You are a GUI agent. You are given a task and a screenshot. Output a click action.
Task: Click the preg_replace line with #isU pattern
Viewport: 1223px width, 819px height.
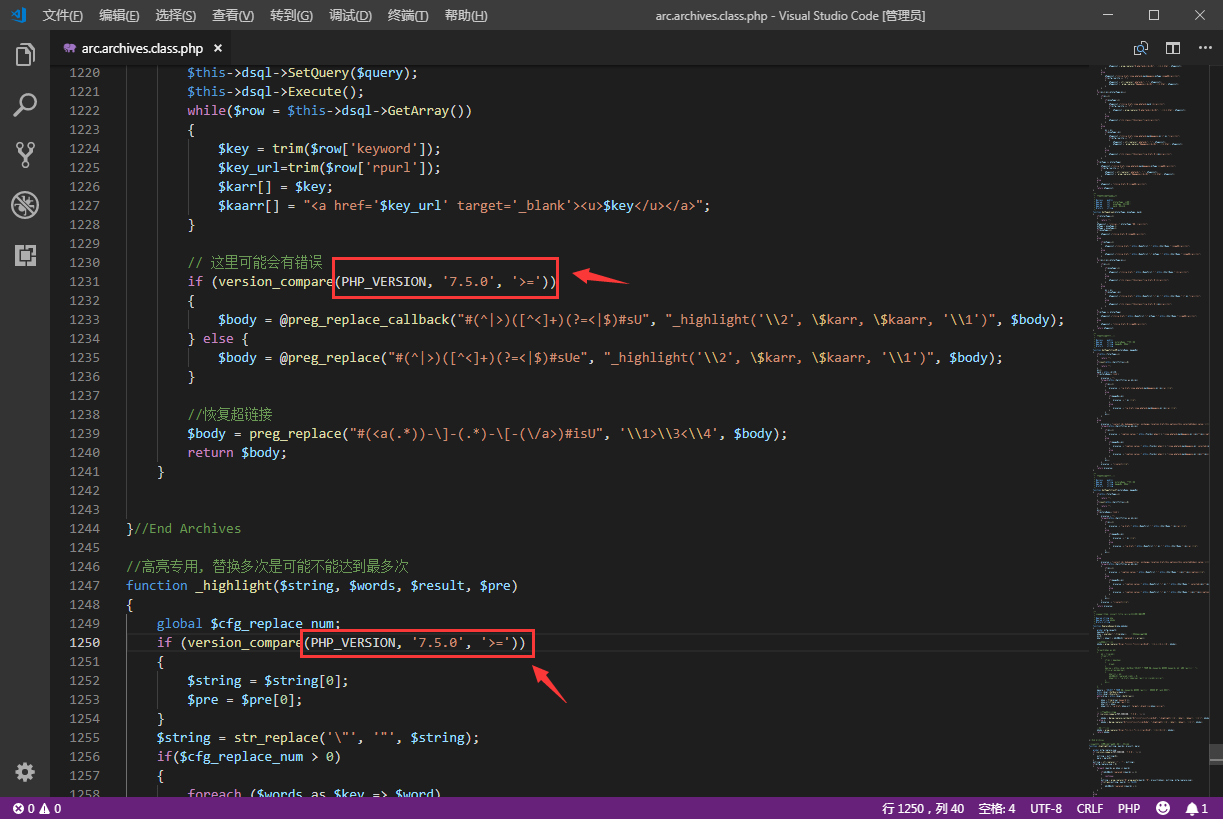point(487,434)
